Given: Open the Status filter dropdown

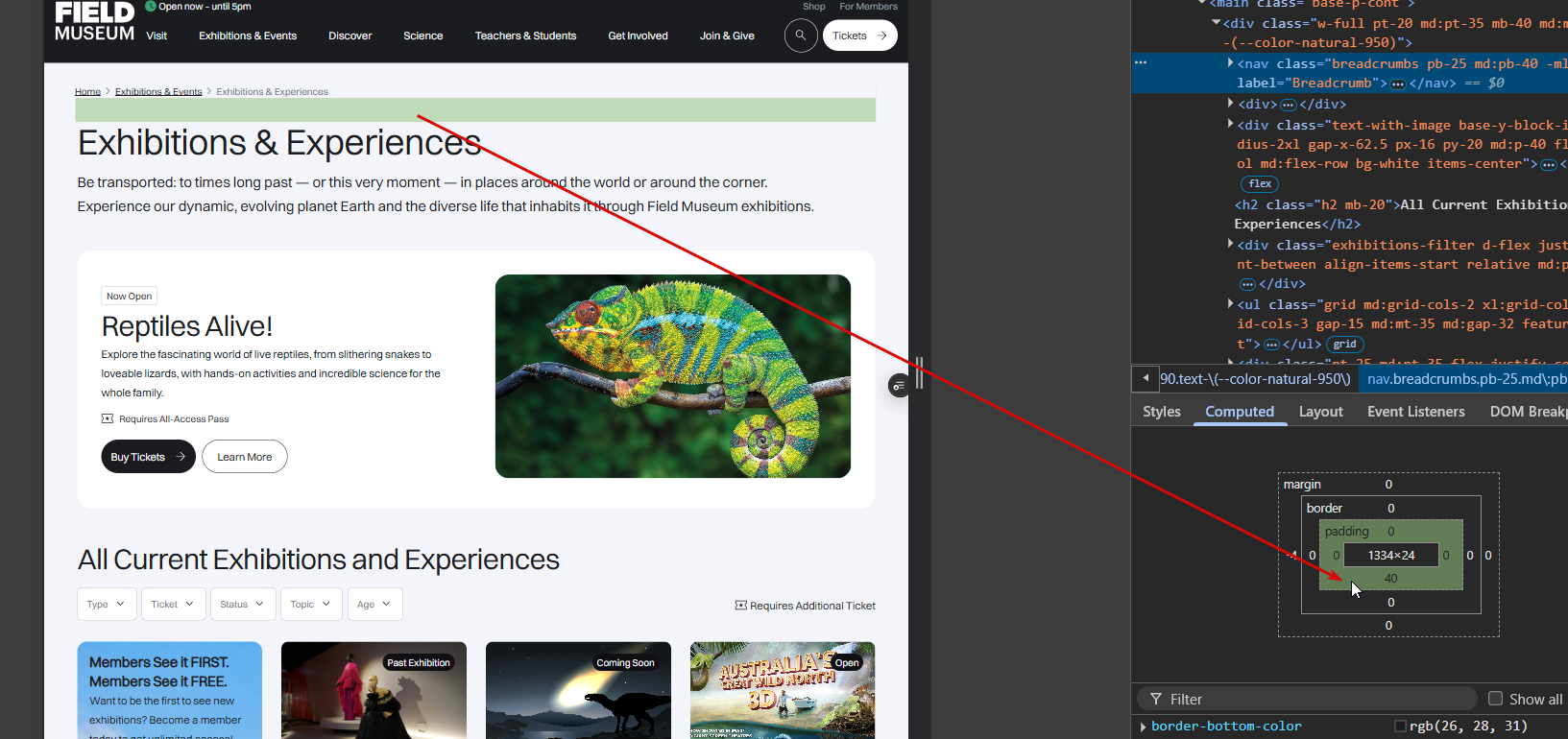Looking at the screenshot, I should [x=243, y=605].
